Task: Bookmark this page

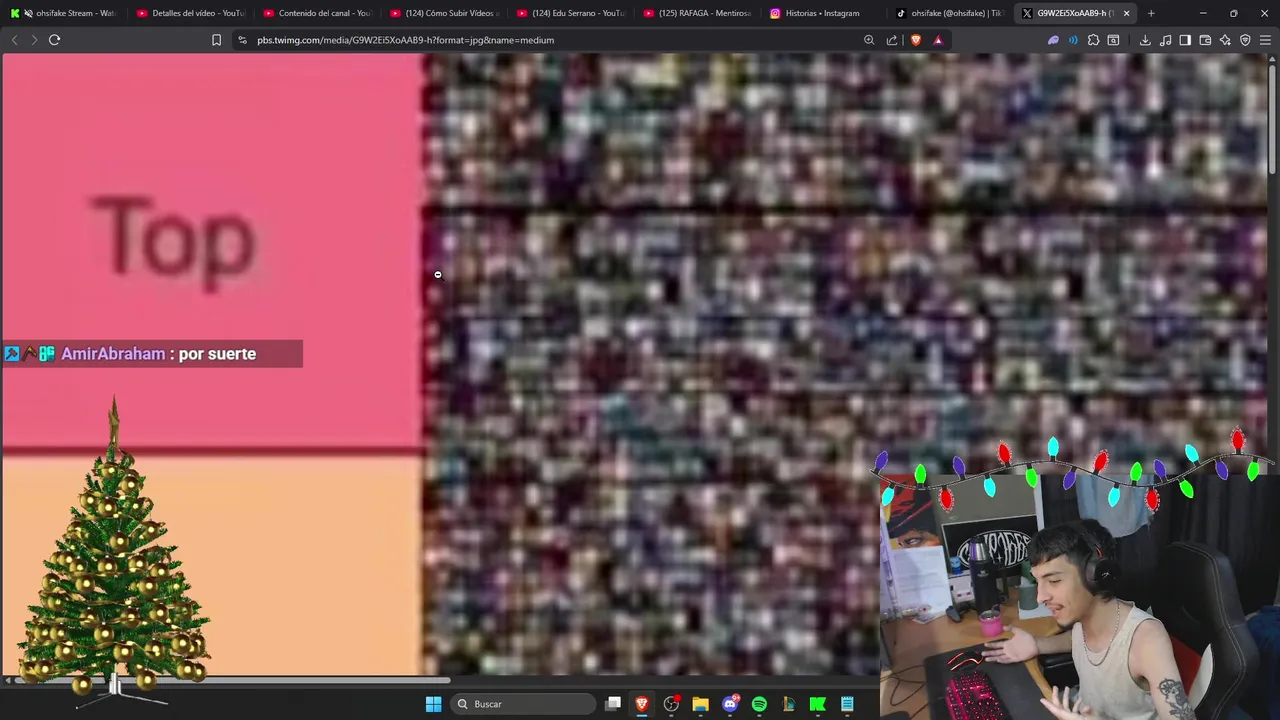Action: 216,40
